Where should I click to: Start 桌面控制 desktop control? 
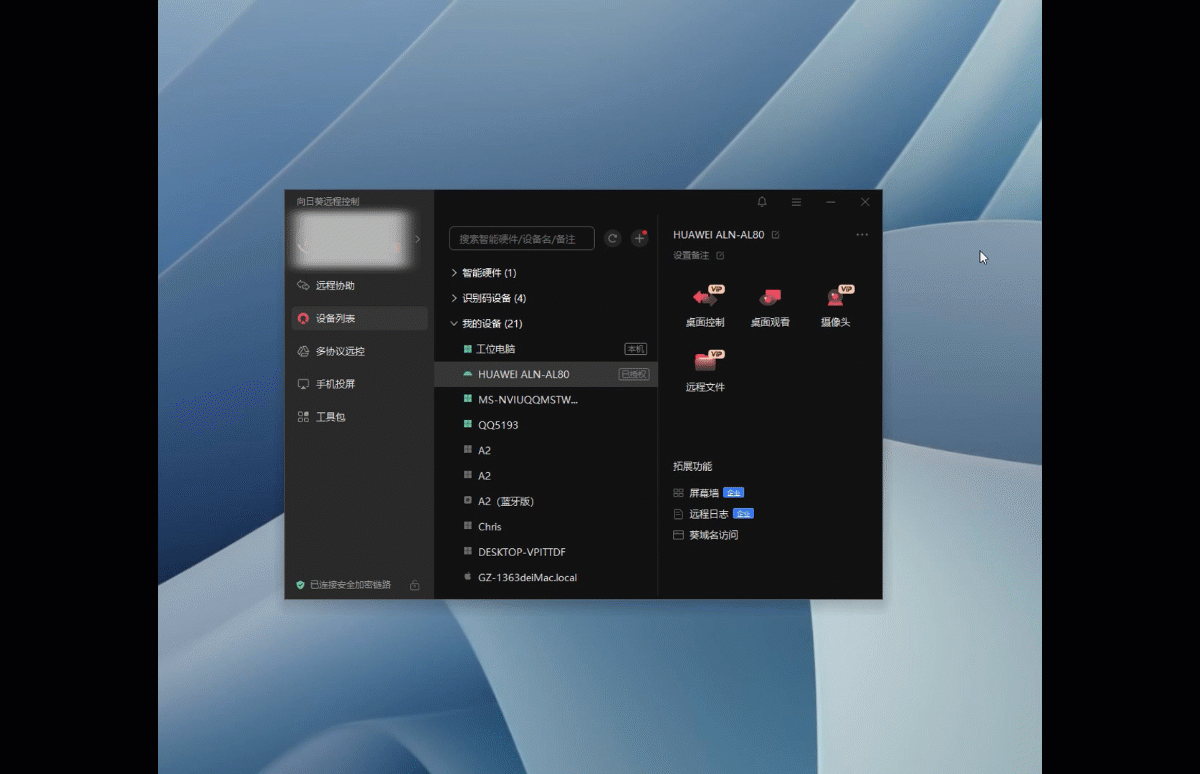point(705,307)
